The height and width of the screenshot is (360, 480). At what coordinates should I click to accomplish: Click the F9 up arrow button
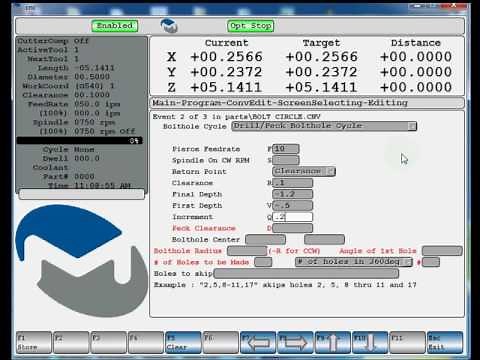(332, 342)
